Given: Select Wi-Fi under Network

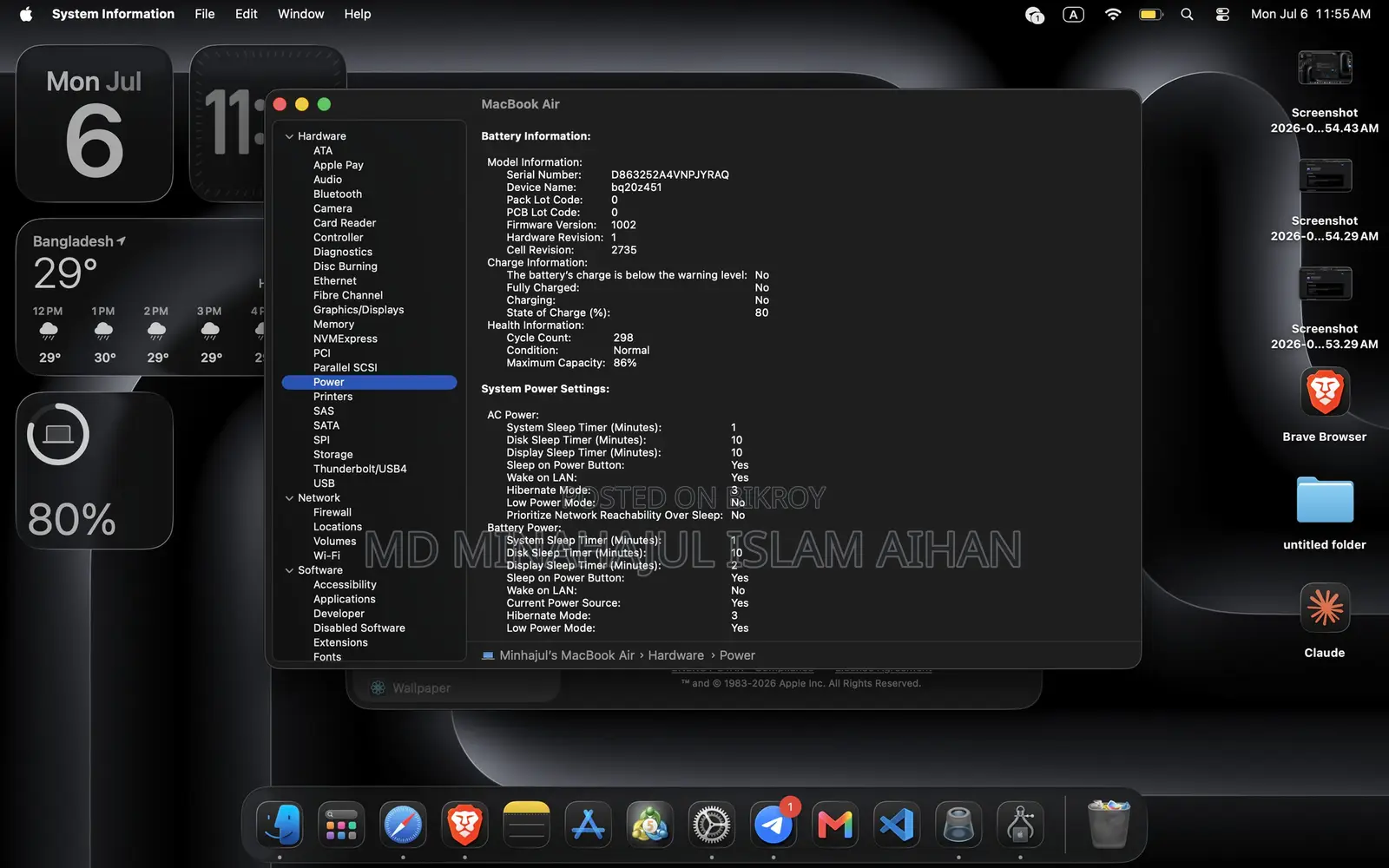Looking at the screenshot, I should [326, 556].
